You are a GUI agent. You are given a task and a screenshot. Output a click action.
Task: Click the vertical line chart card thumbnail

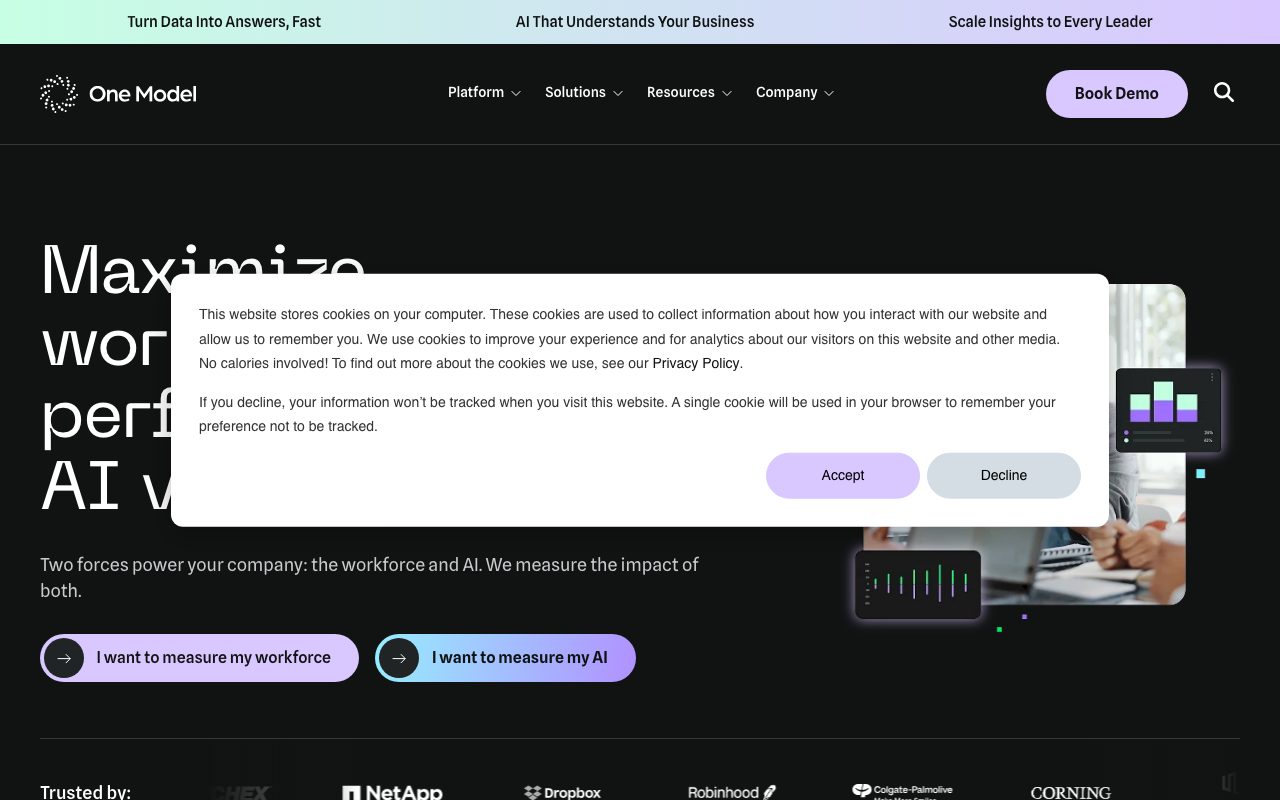point(917,585)
